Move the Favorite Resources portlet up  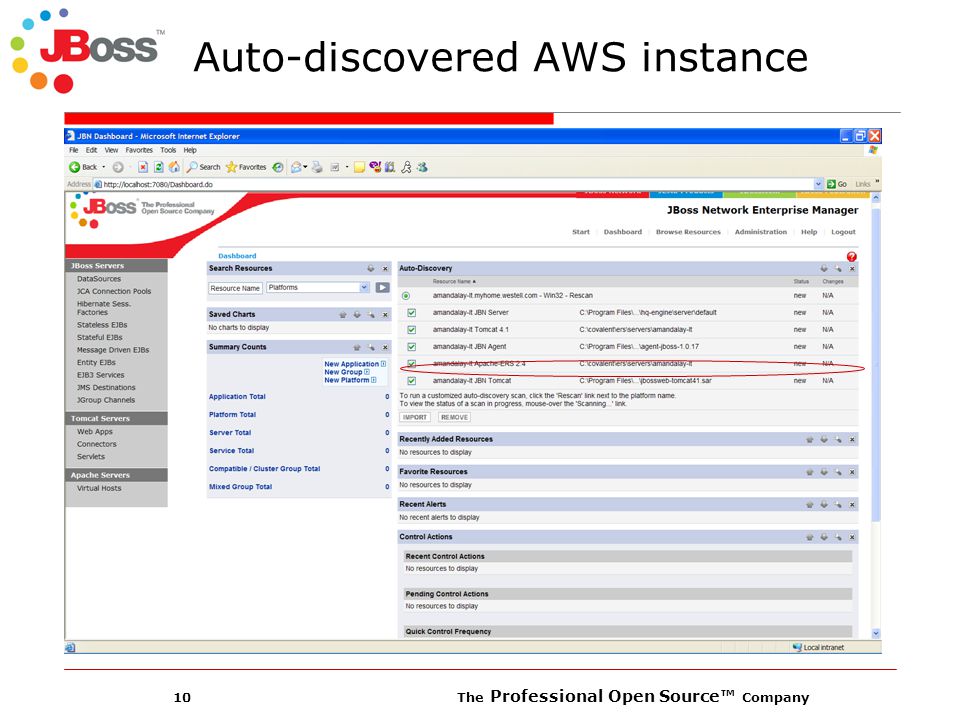(810, 472)
